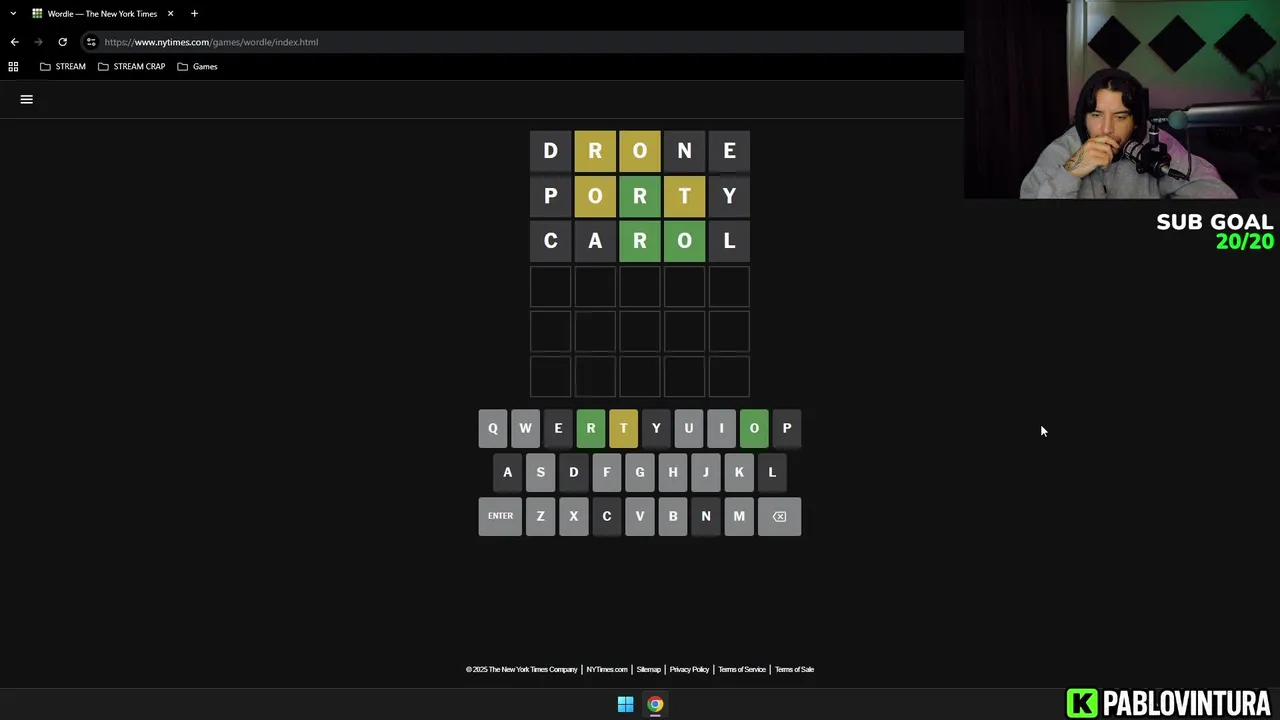Click the URL address bar

520,42
